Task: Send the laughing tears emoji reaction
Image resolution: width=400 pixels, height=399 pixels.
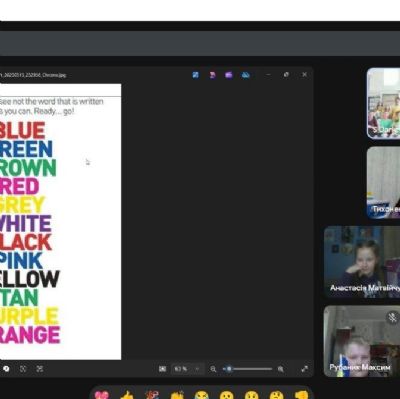Action: tap(201, 395)
